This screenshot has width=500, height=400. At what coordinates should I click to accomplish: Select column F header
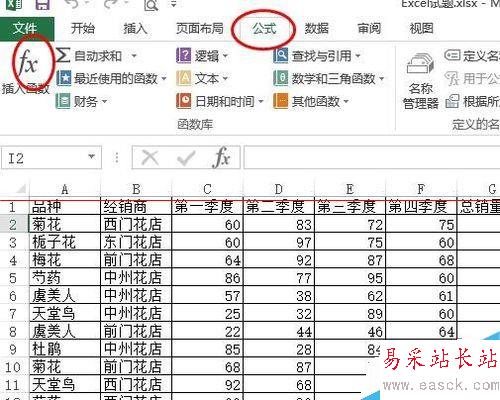pyautogui.click(x=421, y=189)
